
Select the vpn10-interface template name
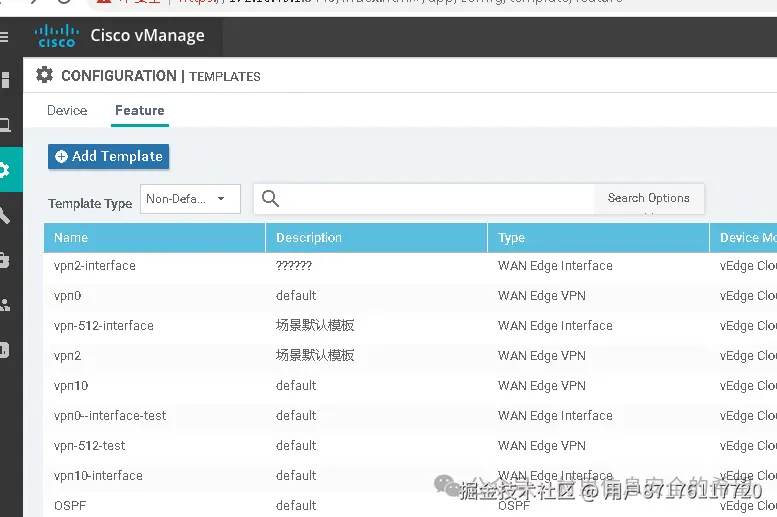click(x=98, y=476)
